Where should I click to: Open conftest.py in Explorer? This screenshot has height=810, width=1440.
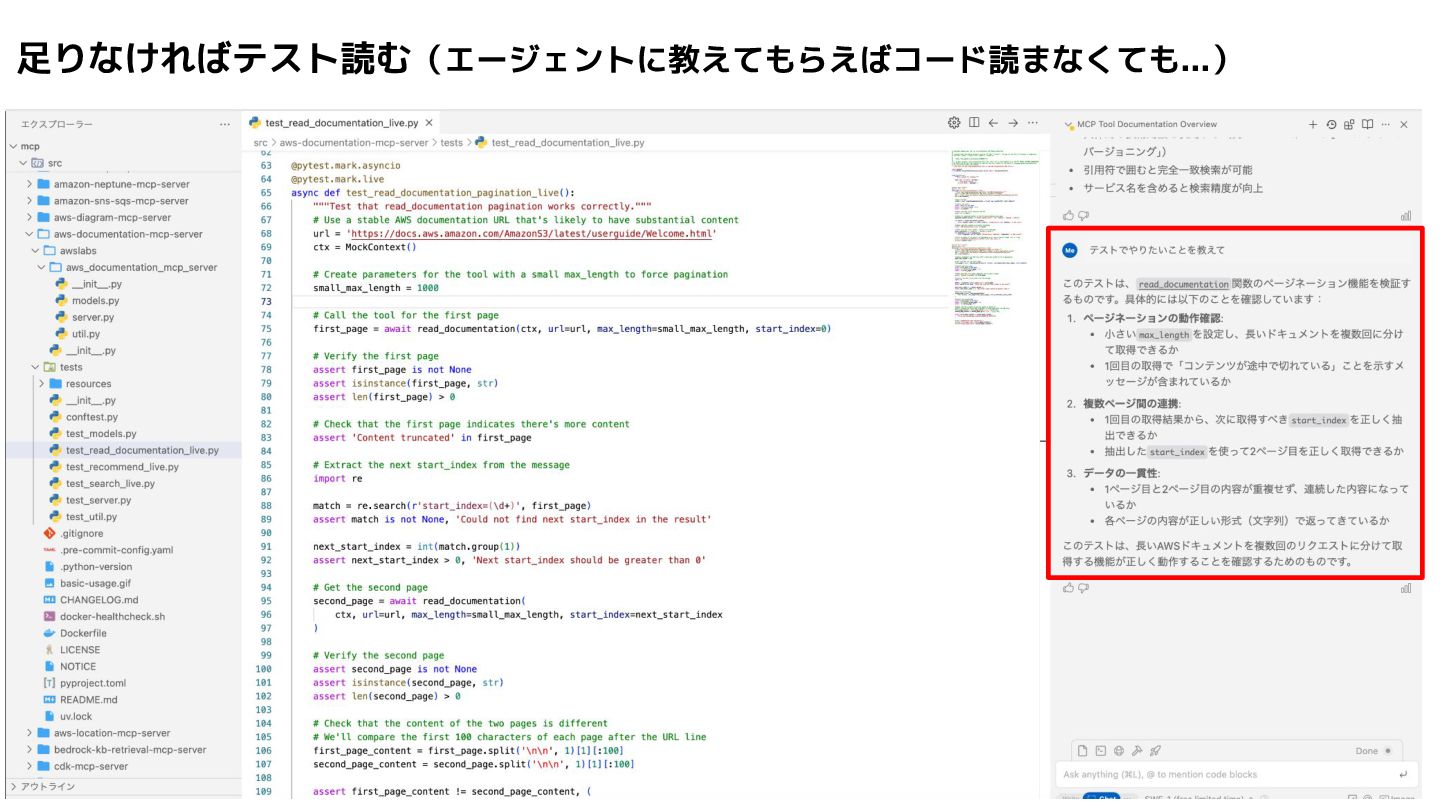tap(91, 417)
